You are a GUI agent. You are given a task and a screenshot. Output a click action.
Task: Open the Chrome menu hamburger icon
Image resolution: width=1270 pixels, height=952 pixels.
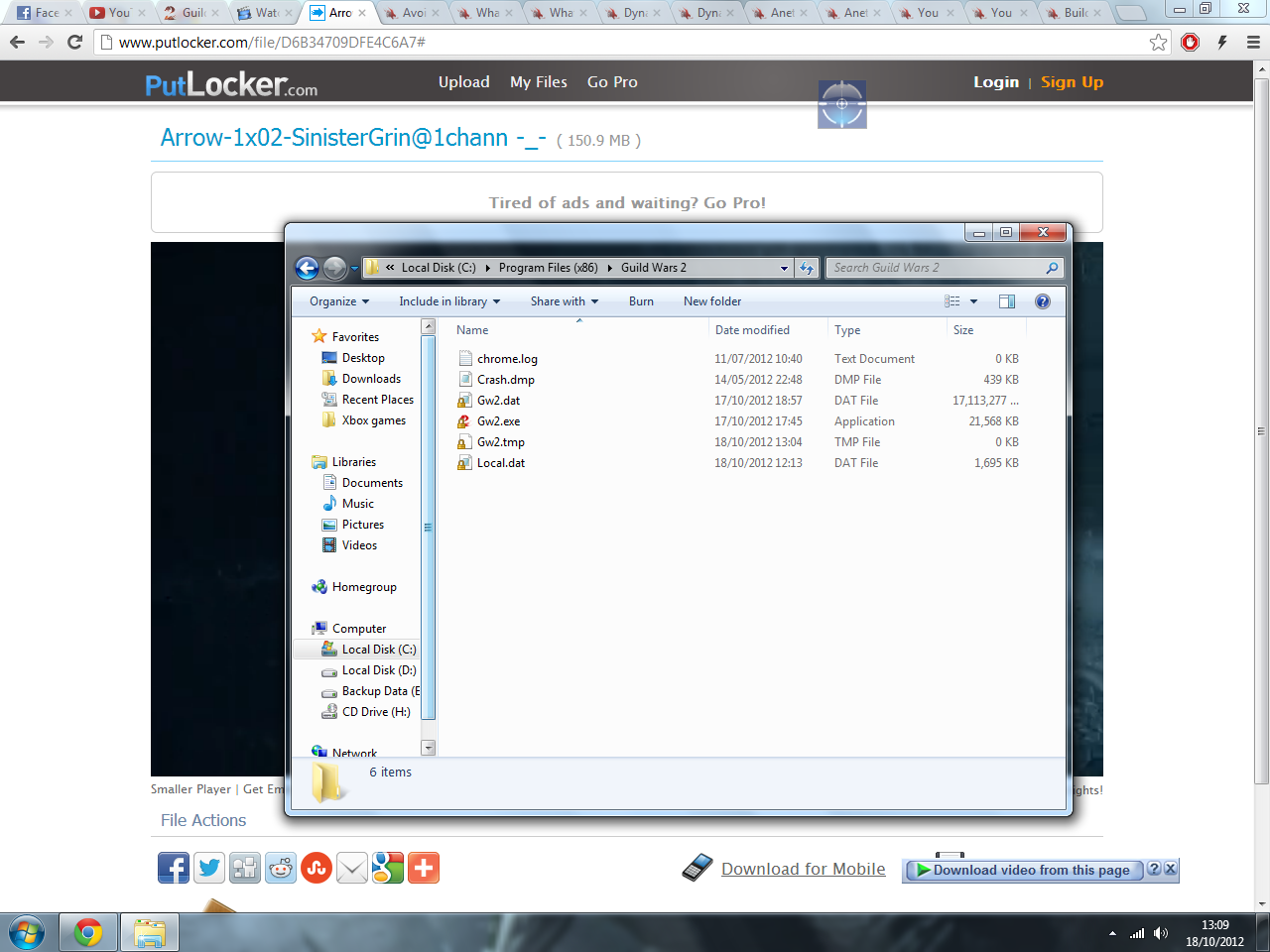[1253, 42]
